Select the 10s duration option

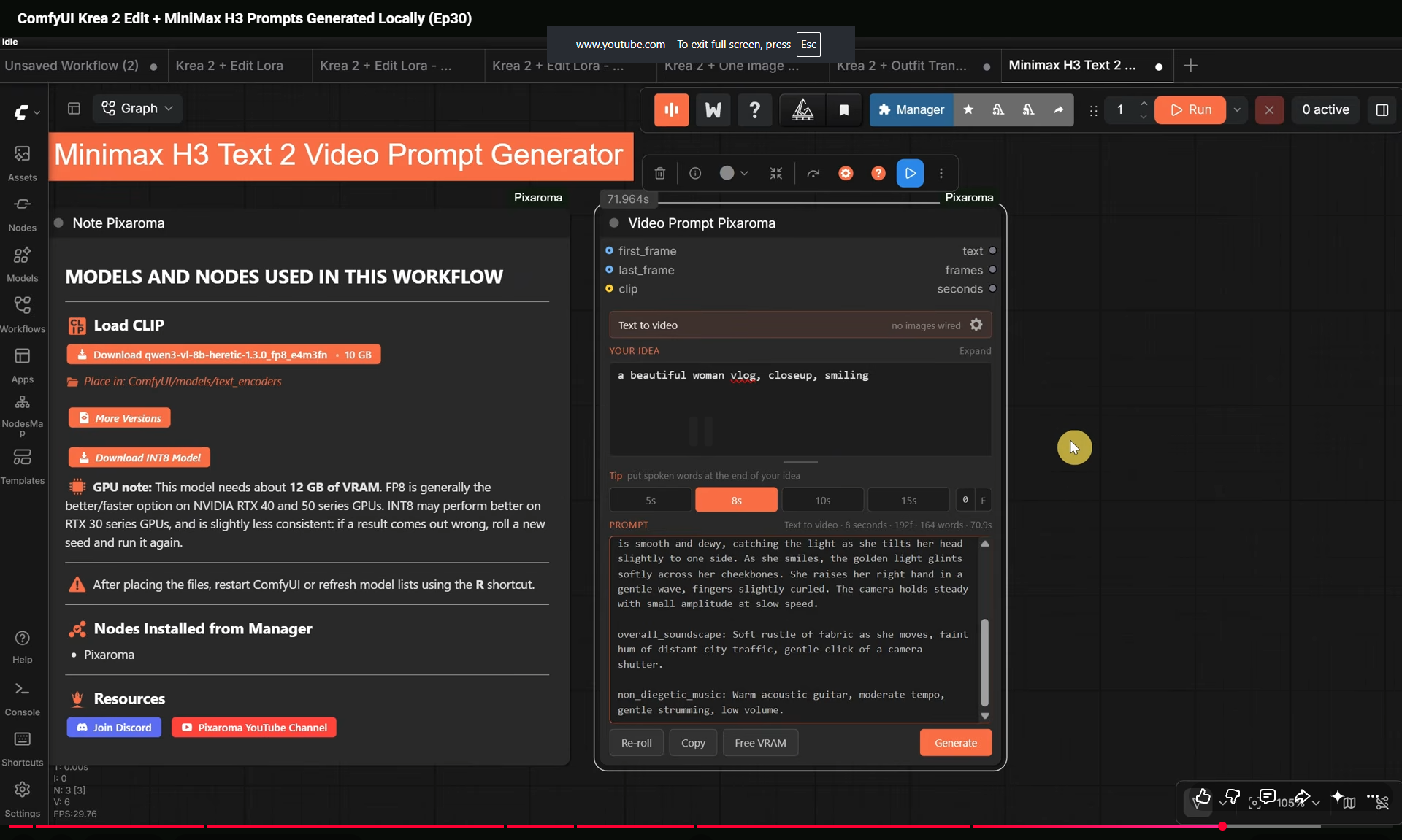(822, 500)
